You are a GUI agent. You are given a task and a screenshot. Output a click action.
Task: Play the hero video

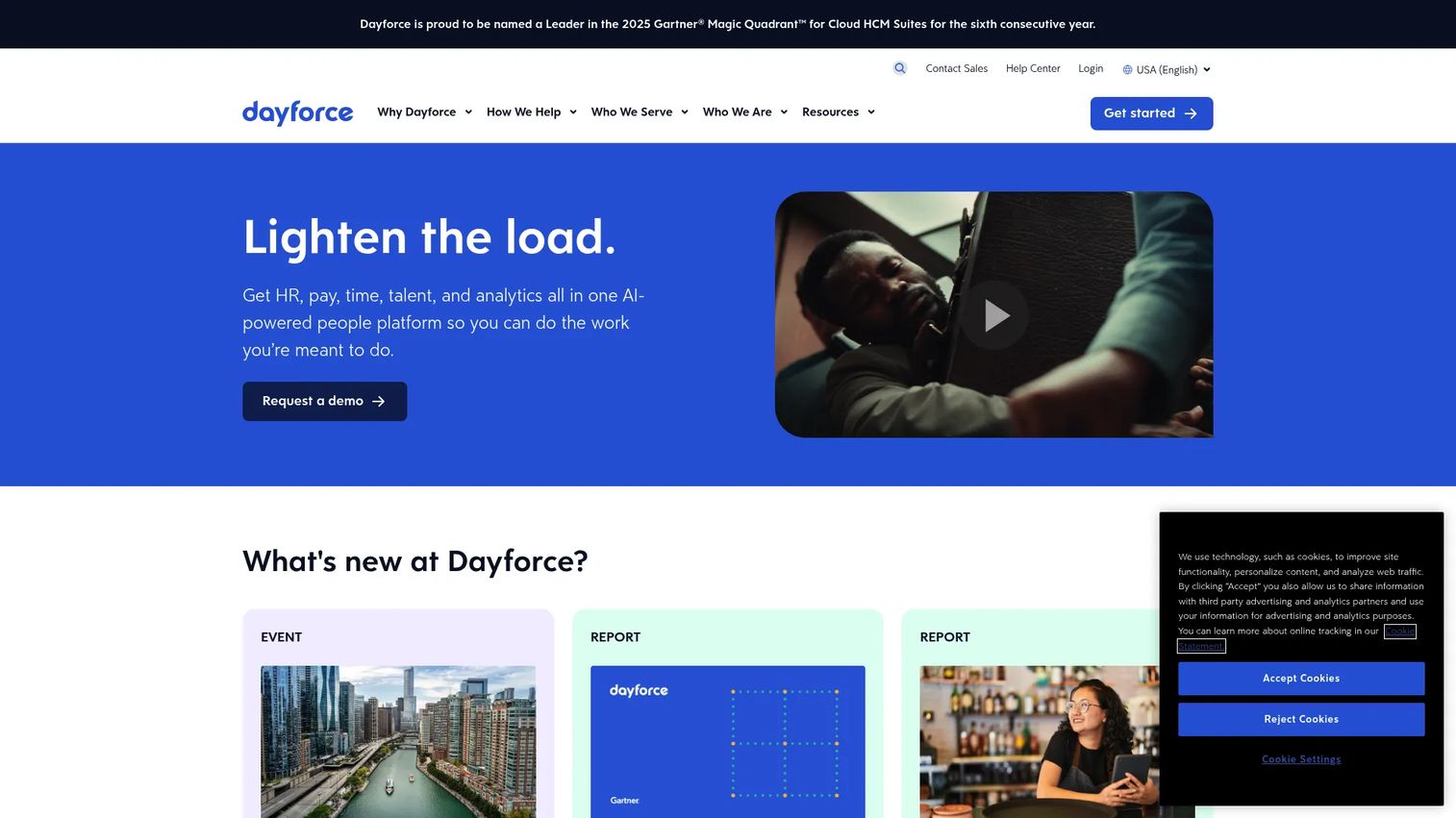(994, 315)
